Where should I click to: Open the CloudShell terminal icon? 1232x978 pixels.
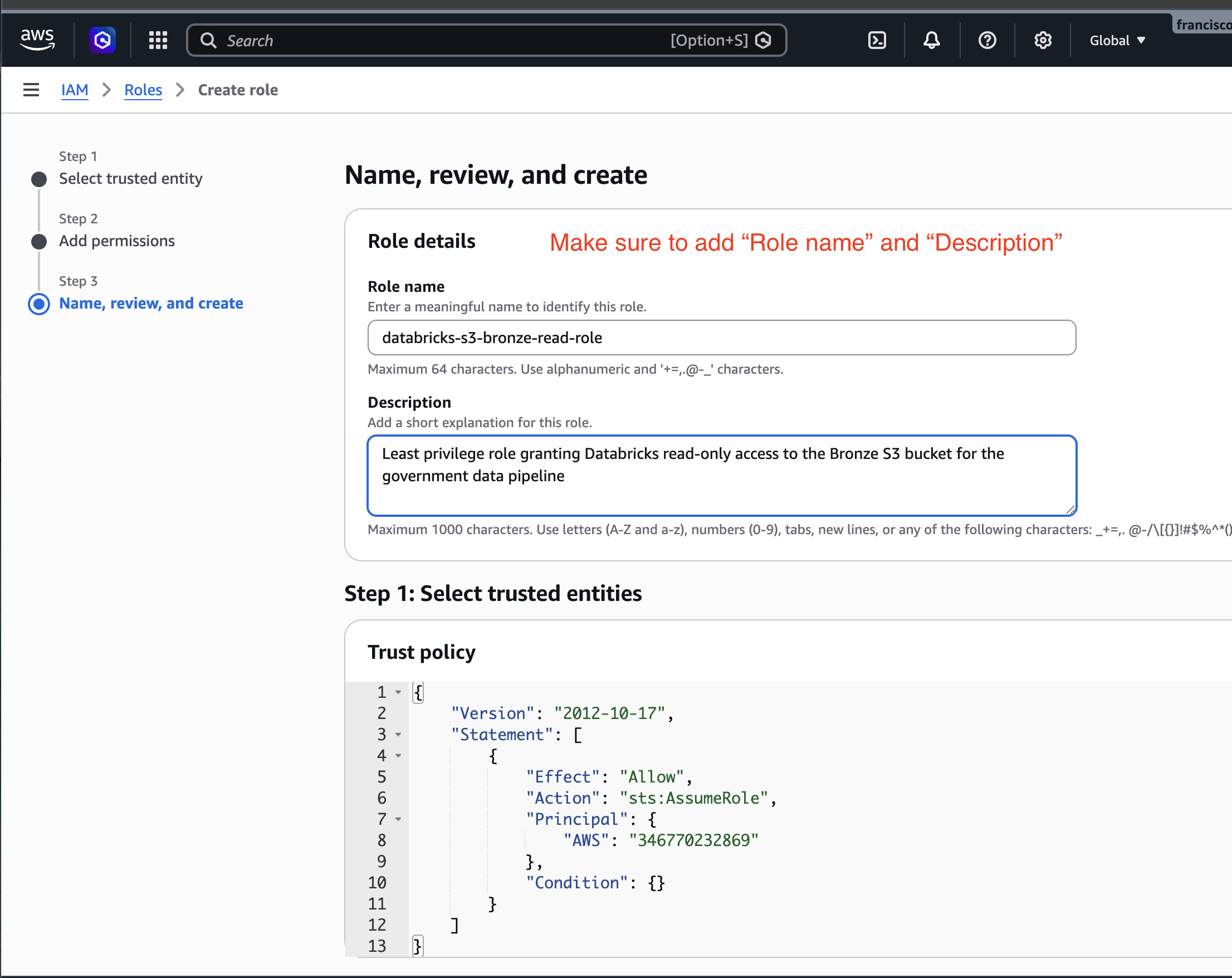point(877,40)
